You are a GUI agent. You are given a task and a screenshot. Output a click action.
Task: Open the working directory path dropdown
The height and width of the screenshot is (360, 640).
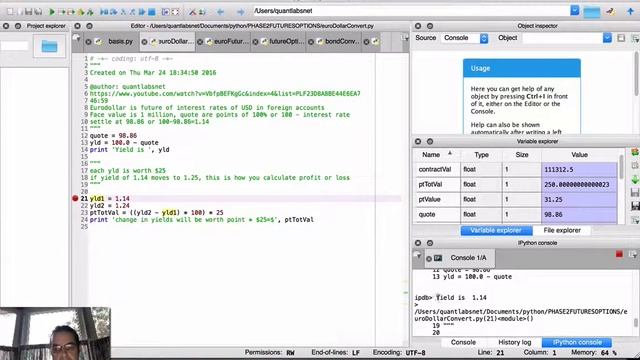coord(575,11)
